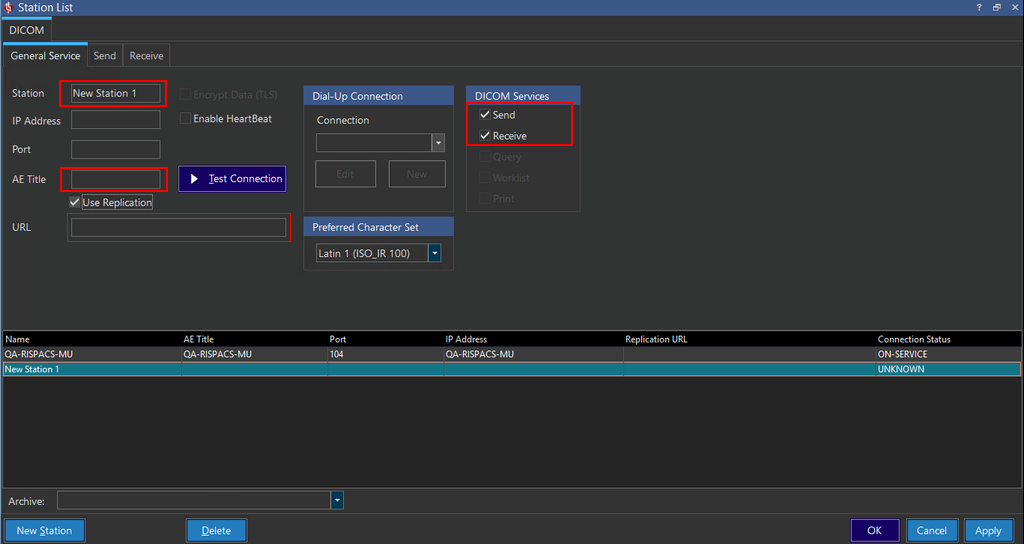Click the IP Address input field
1024x544 pixels.
[116, 121]
